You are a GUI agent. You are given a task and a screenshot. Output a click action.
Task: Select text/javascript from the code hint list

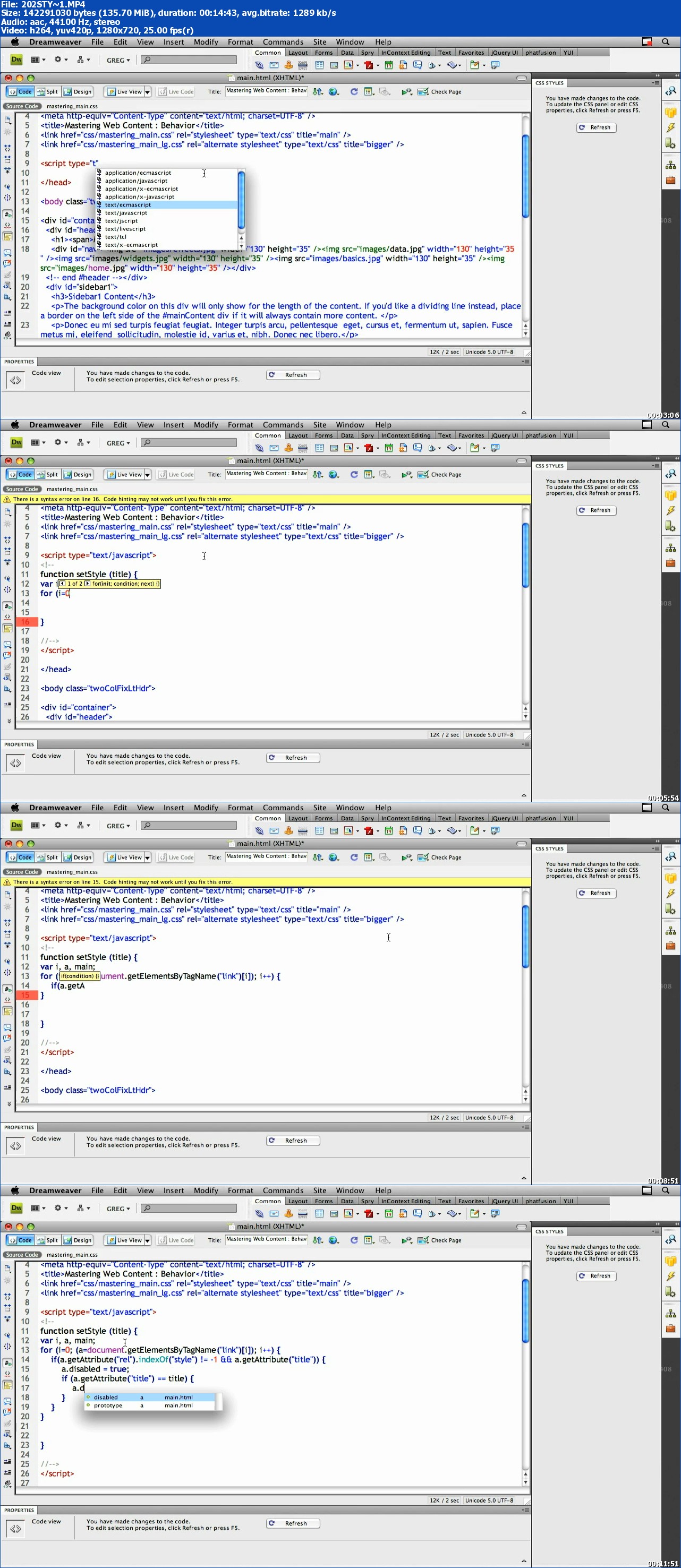click(125, 213)
